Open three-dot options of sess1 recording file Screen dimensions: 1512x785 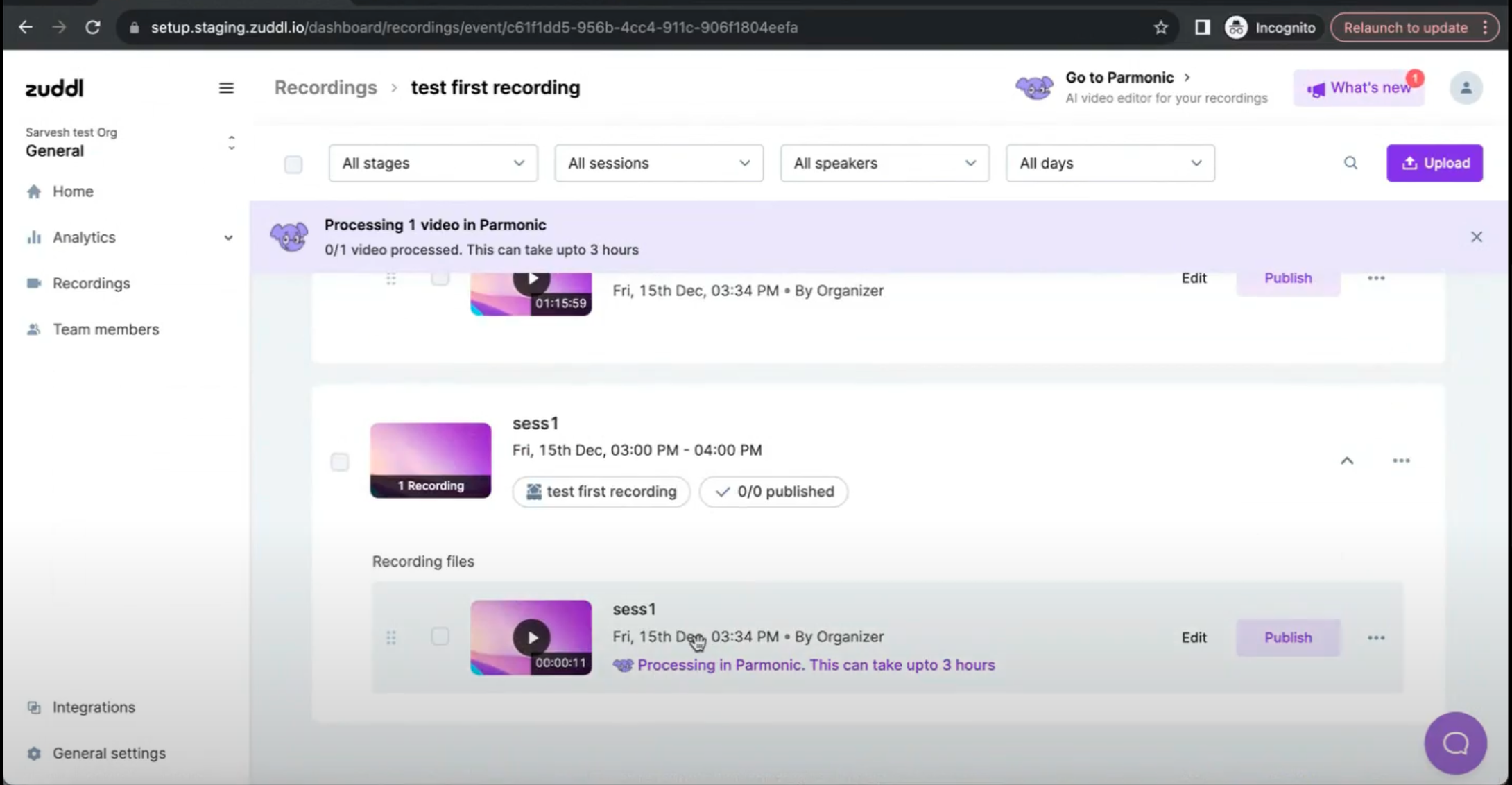pyautogui.click(x=1375, y=638)
